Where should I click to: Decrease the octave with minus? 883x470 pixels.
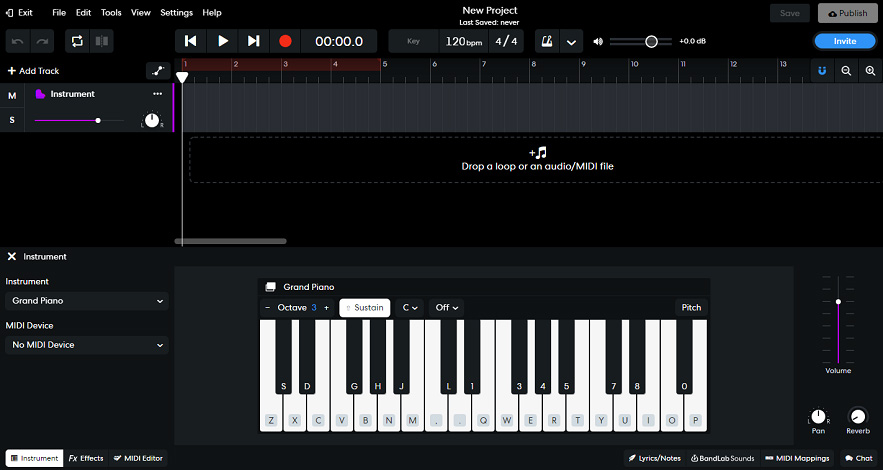click(267, 307)
